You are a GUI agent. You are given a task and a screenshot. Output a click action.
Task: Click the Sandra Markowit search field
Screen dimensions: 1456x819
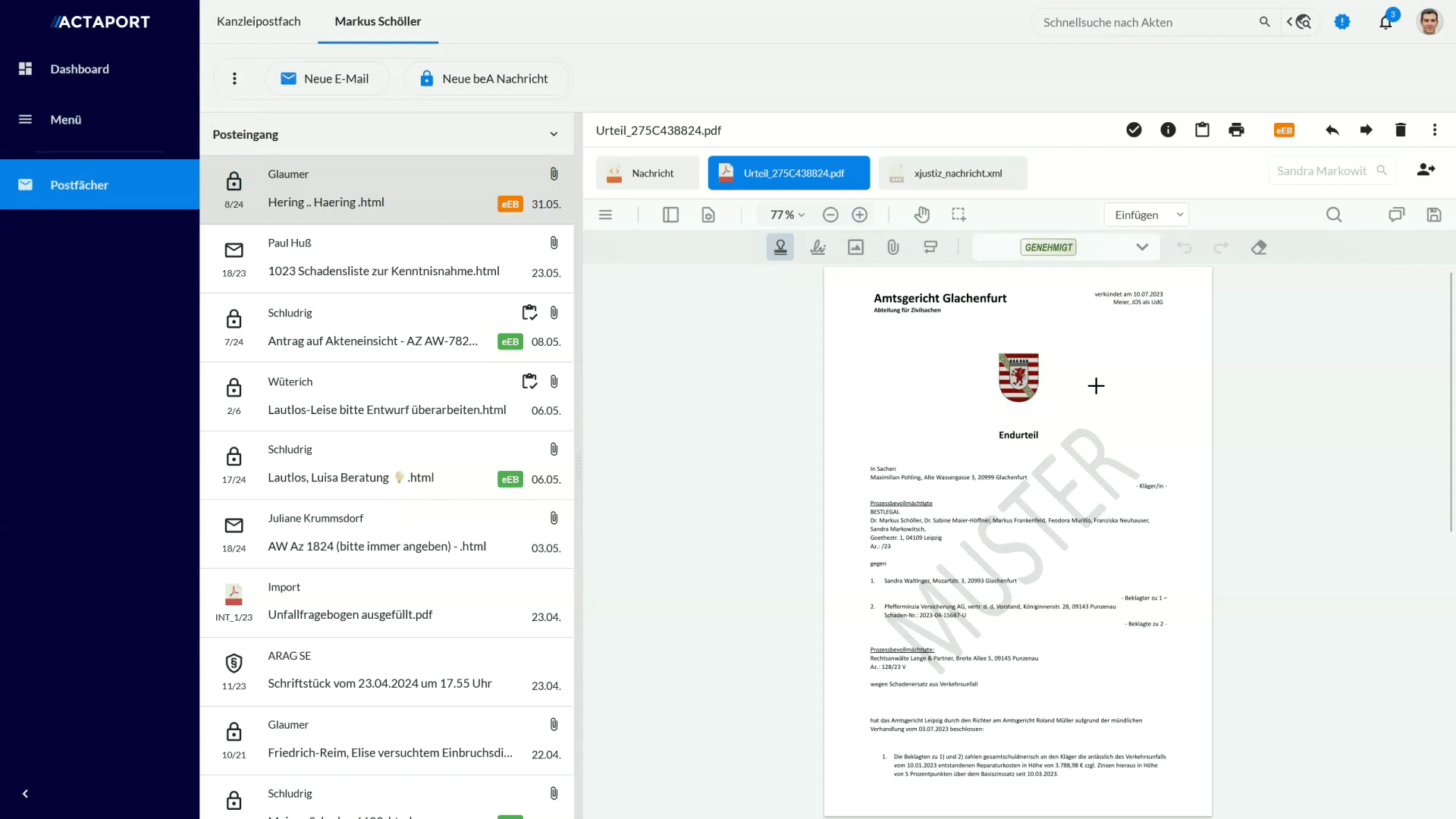pyautogui.click(x=1332, y=171)
